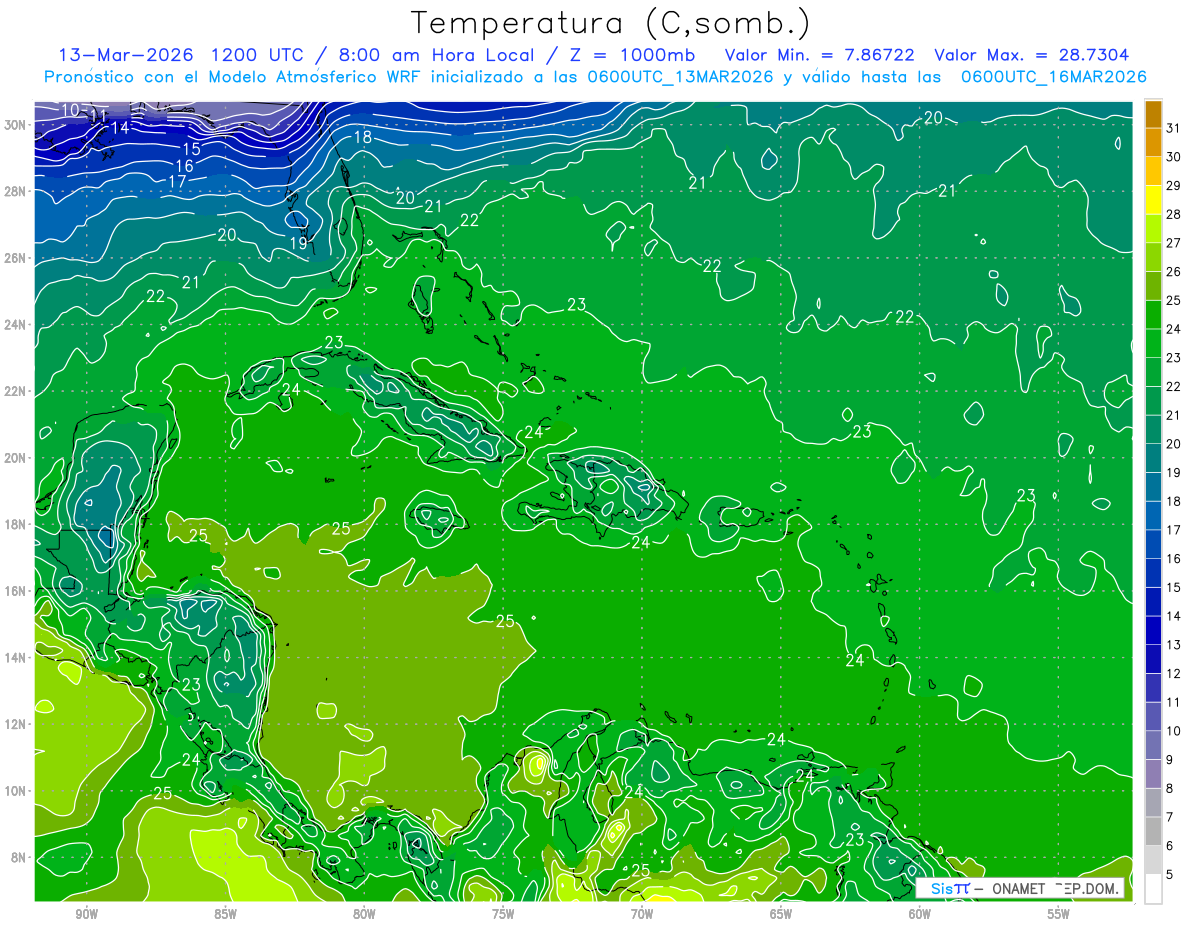
Task: Click the '11' color scale label
Action: pyautogui.click(x=1173, y=703)
